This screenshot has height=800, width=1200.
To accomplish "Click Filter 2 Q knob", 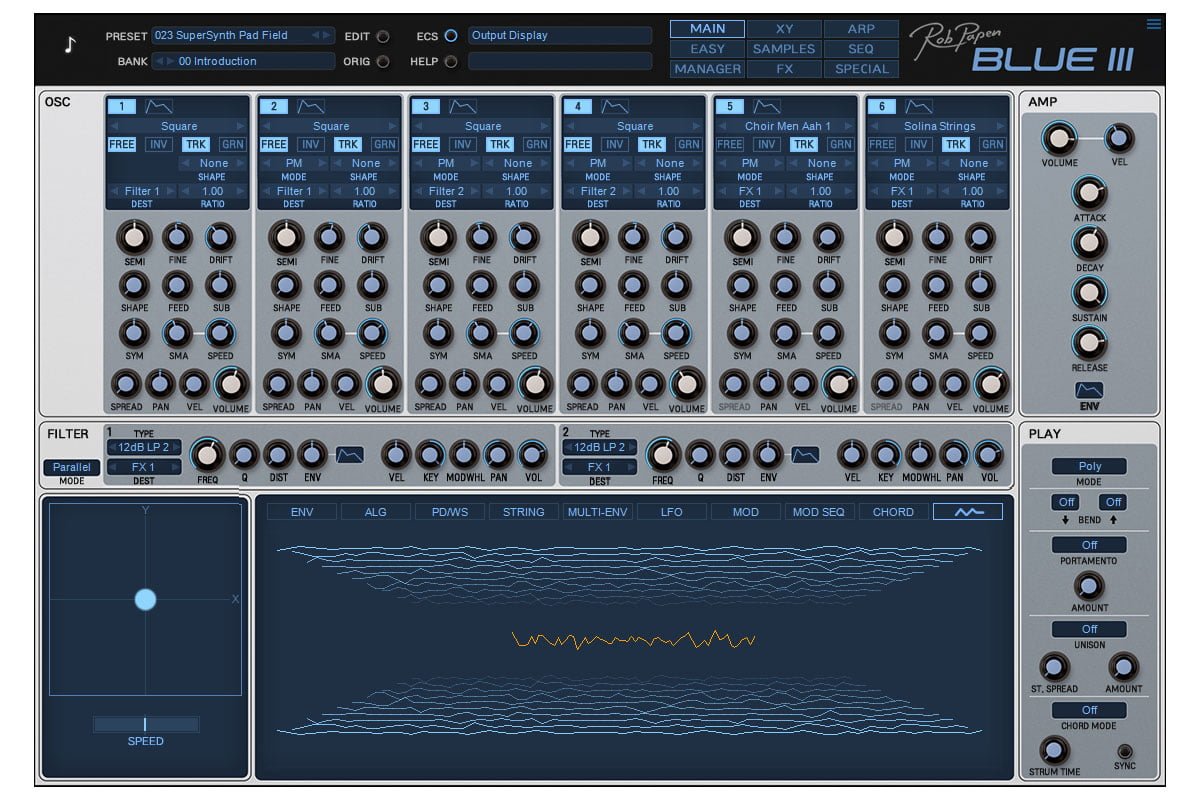I will pos(700,455).
